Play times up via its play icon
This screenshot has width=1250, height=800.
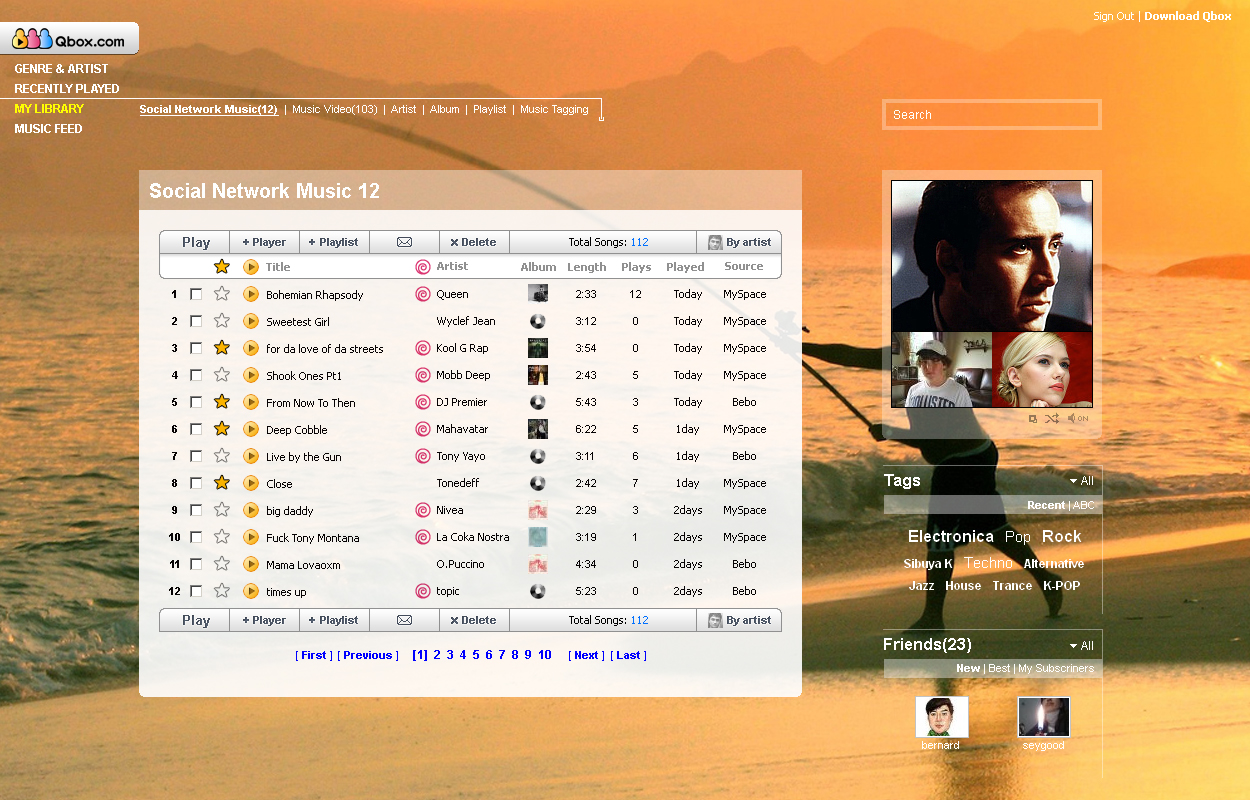[x=251, y=591]
